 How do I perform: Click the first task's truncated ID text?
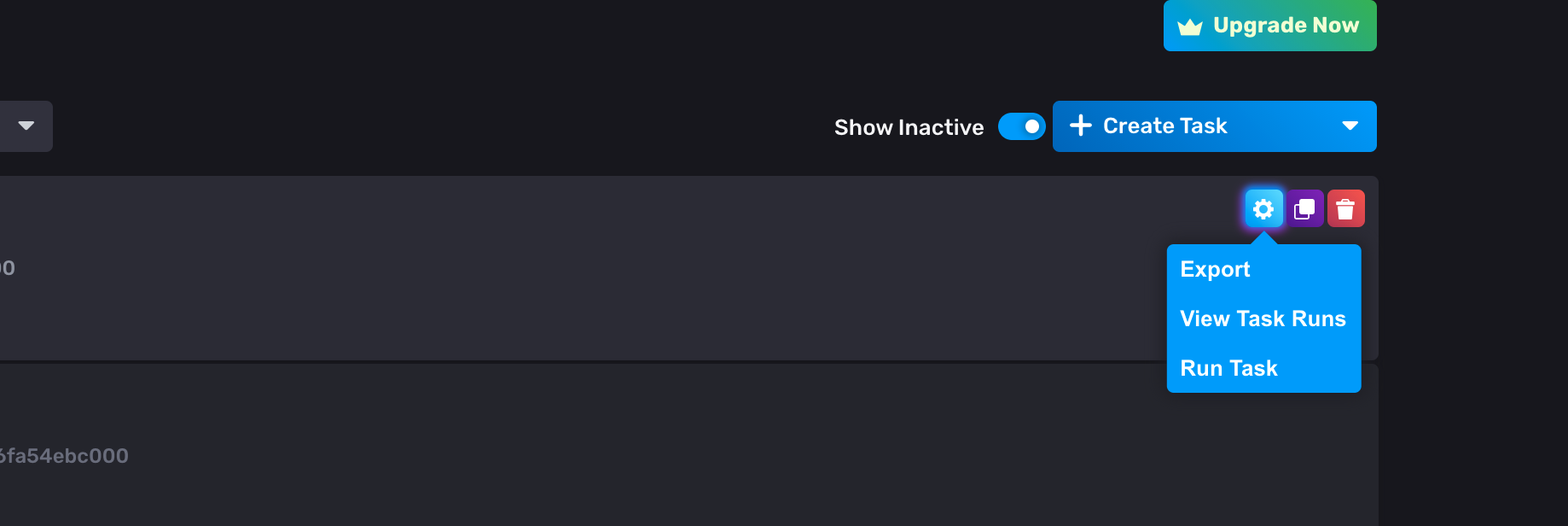click(x=9, y=267)
